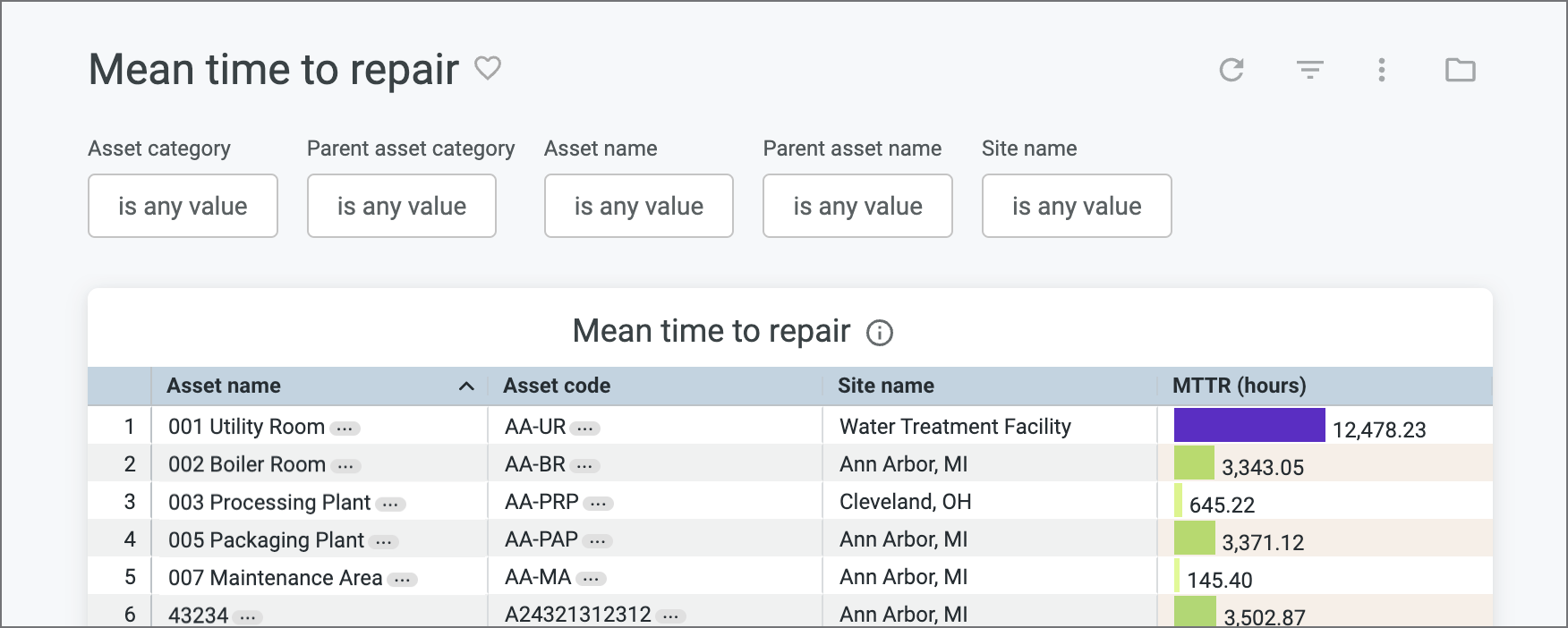
Task: Open Parent asset category filter value
Action: [401, 206]
